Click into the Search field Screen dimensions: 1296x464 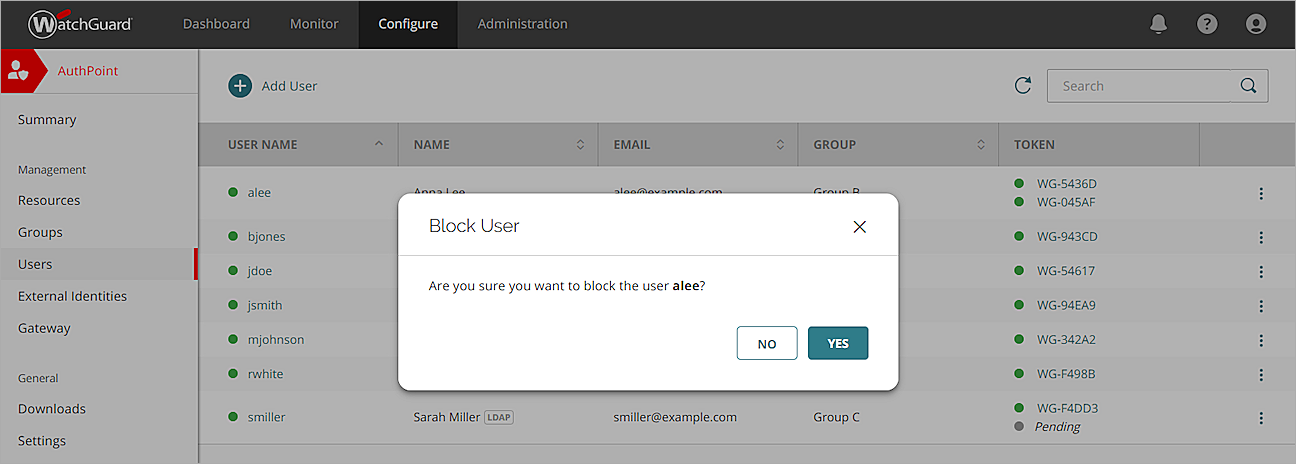tap(1137, 86)
